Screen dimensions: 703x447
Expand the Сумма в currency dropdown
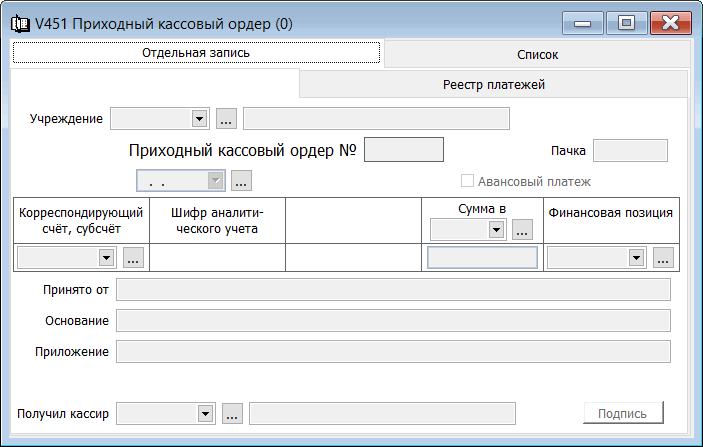click(x=496, y=230)
